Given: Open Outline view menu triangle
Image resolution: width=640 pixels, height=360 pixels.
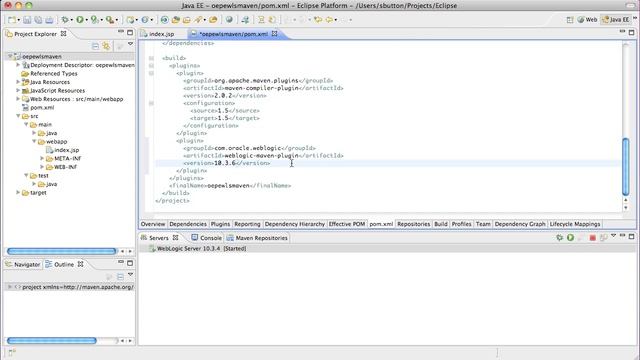Looking at the screenshot, I should click(x=131, y=274).
